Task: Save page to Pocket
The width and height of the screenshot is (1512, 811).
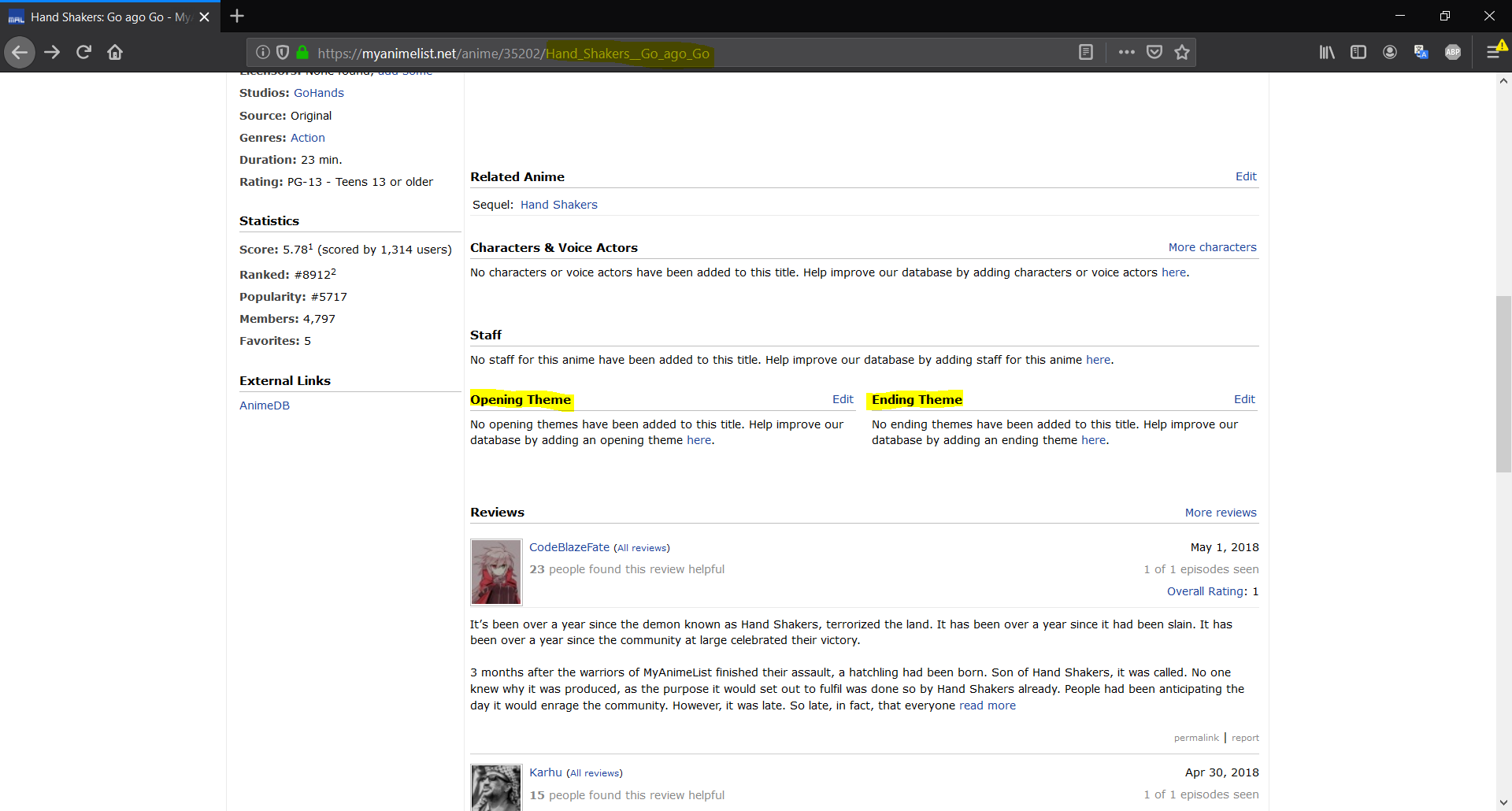Action: [x=1154, y=53]
